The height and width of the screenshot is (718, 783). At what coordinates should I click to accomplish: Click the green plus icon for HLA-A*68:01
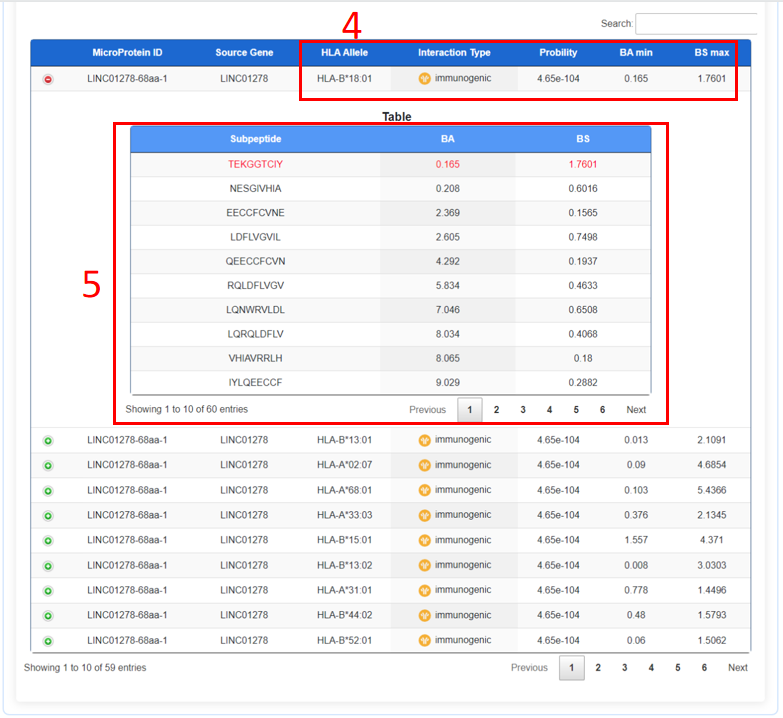48,491
